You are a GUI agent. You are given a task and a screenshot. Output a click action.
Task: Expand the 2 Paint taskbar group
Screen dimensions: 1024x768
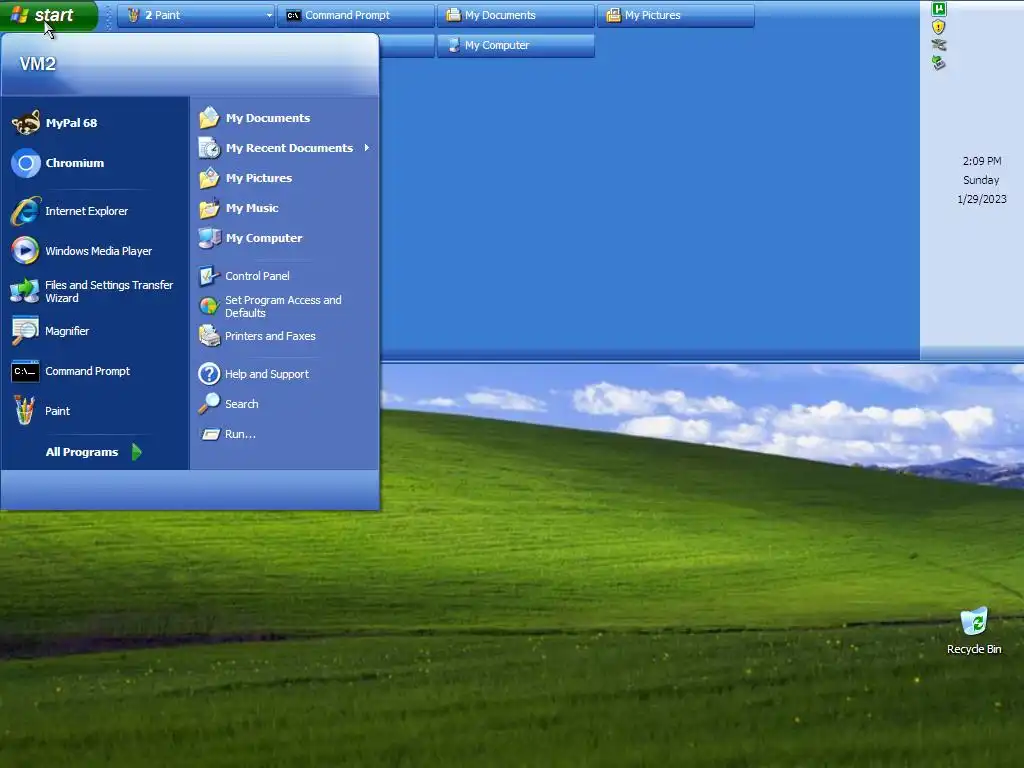195,15
